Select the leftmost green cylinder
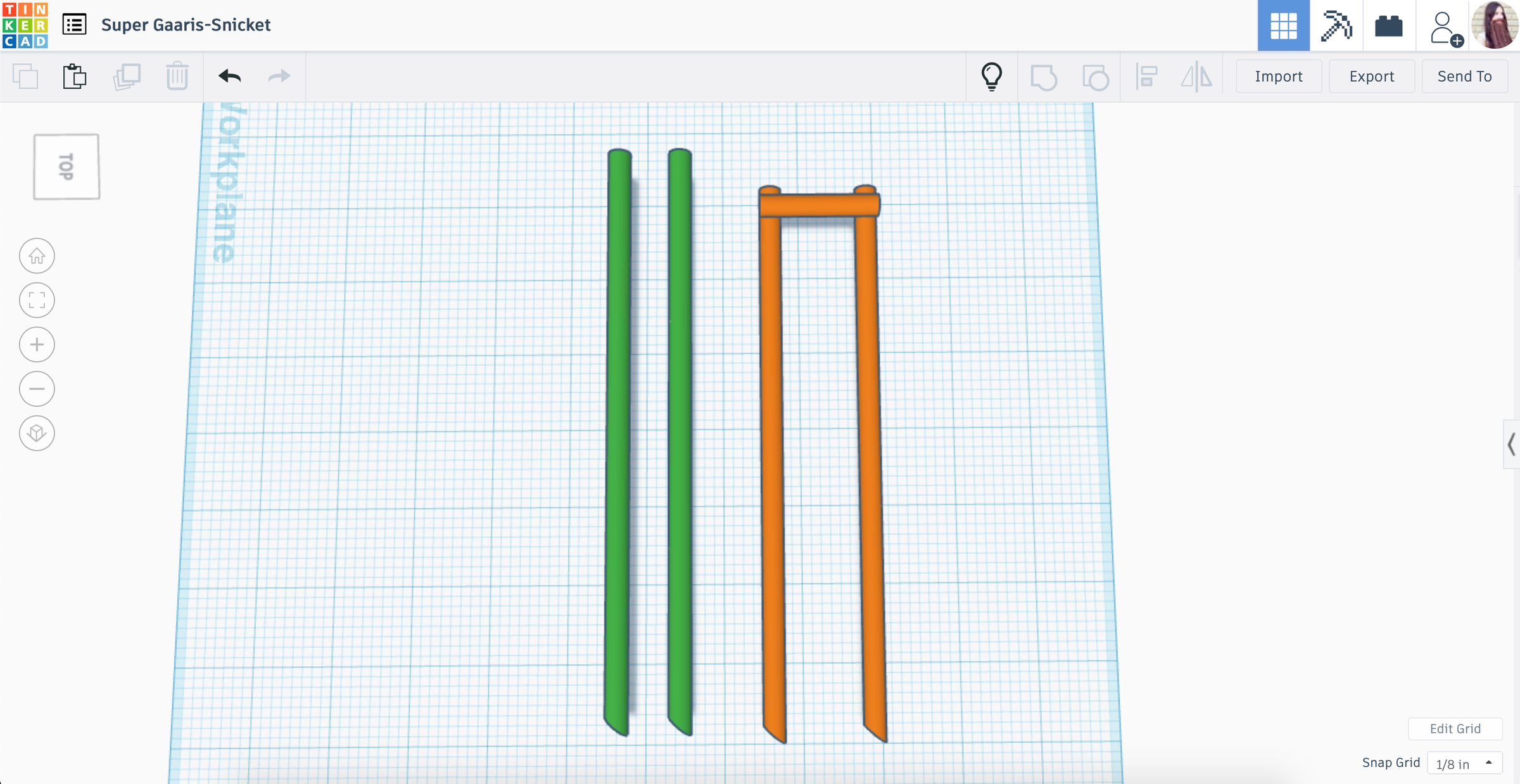1520x784 pixels. click(x=619, y=443)
